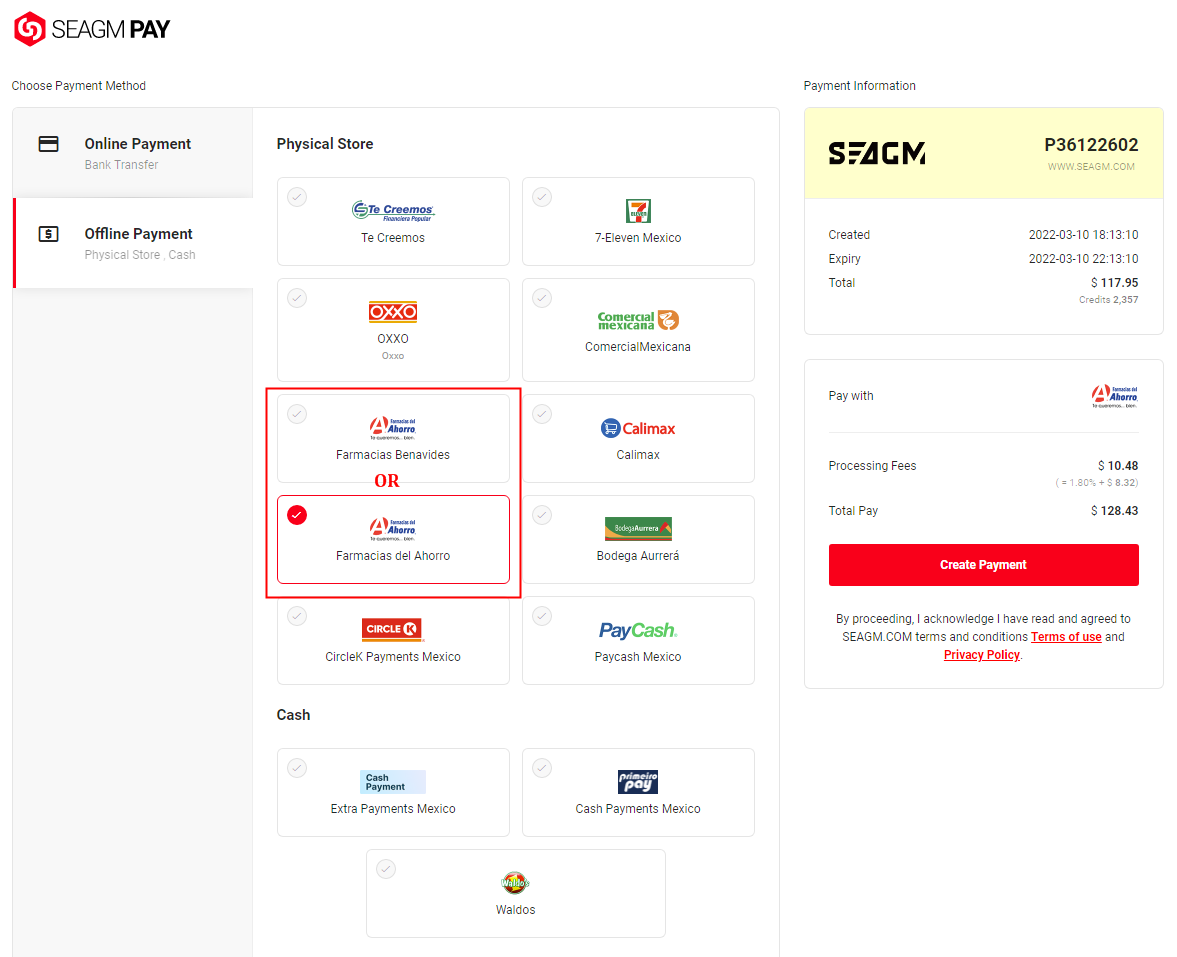Select the Te Creemos radio check

click(x=297, y=197)
